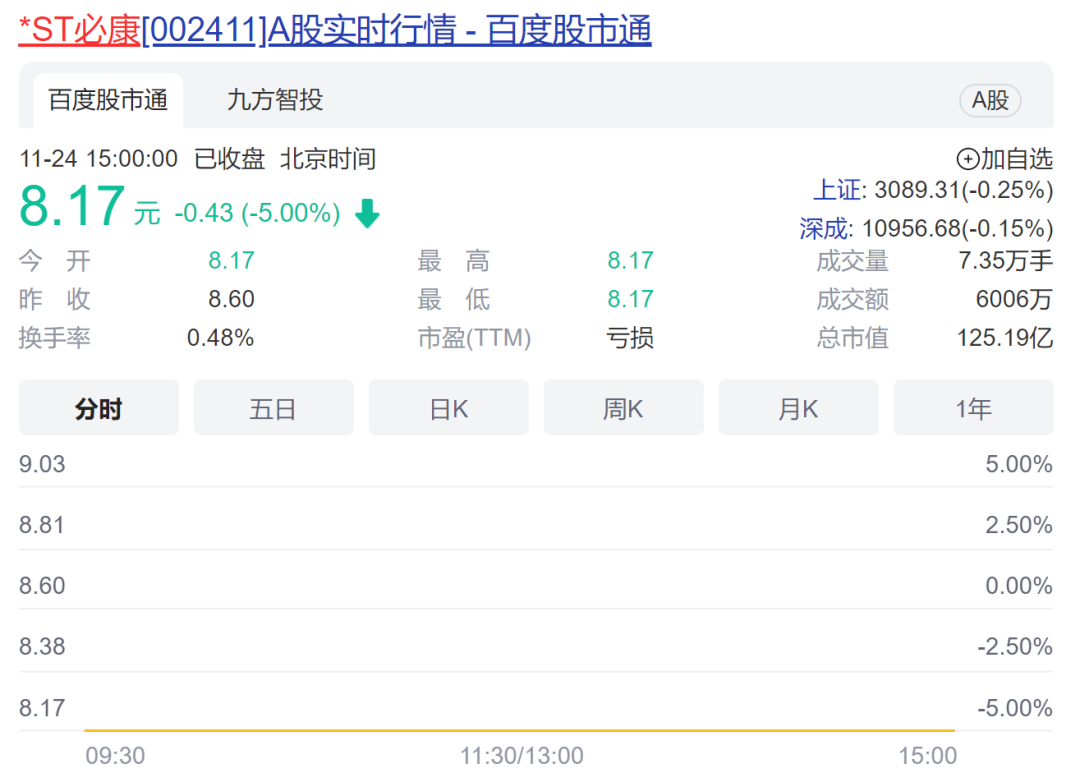Click the 成交额 value 6006万

(x=1015, y=300)
